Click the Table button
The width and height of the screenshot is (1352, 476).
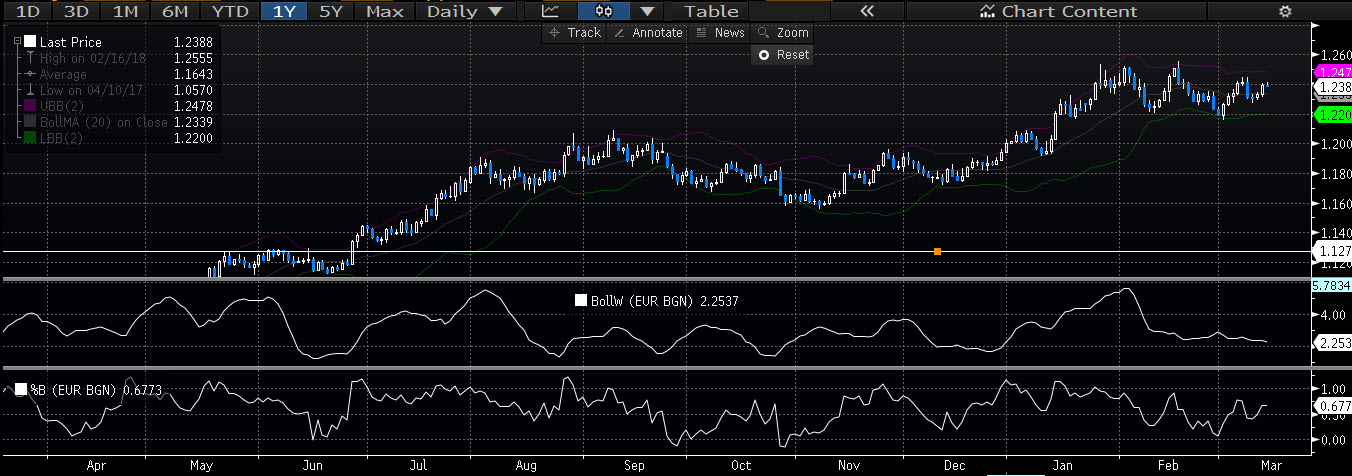(x=711, y=11)
